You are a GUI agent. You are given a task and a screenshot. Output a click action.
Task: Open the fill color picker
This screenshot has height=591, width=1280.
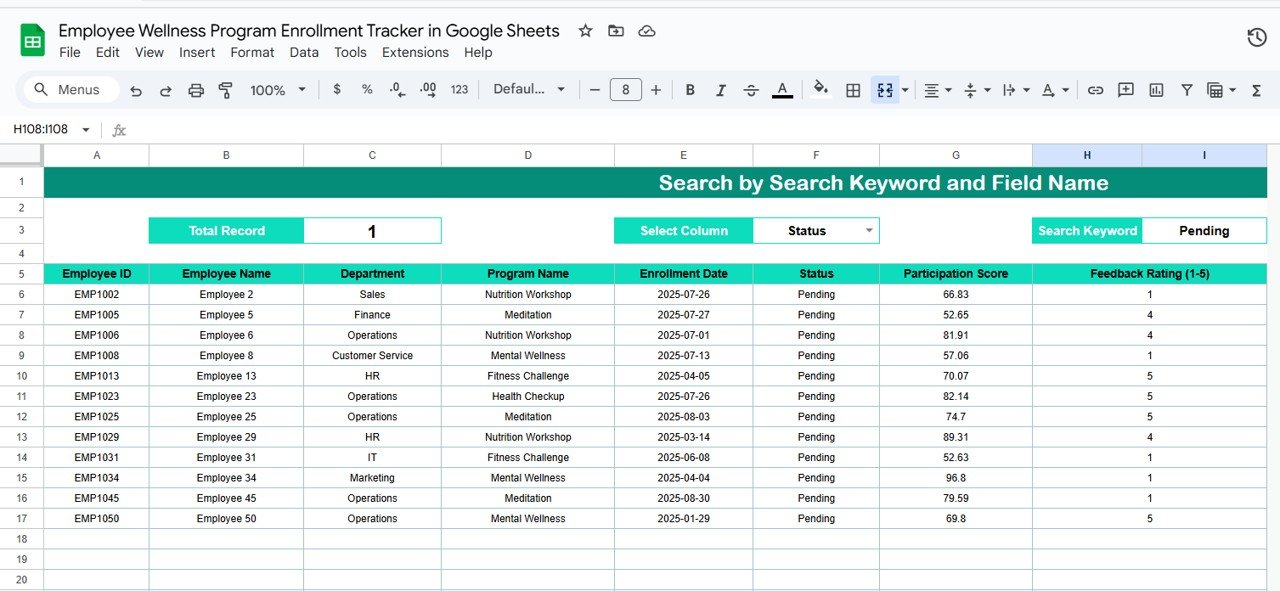click(x=821, y=90)
